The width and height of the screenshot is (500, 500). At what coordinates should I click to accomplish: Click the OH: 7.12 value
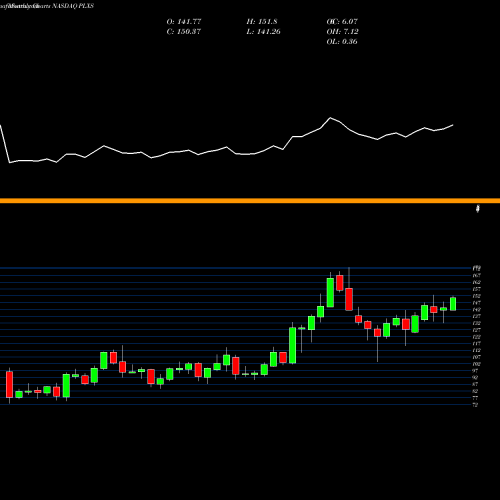[342, 32]
